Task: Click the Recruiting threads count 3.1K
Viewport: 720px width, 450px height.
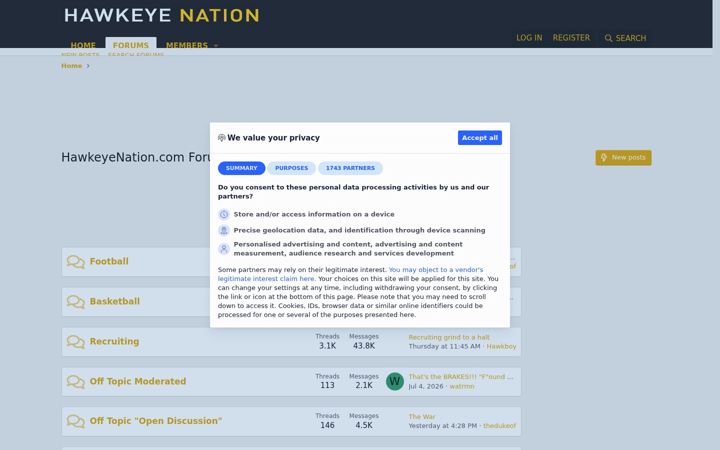Action: coord(327,346)
